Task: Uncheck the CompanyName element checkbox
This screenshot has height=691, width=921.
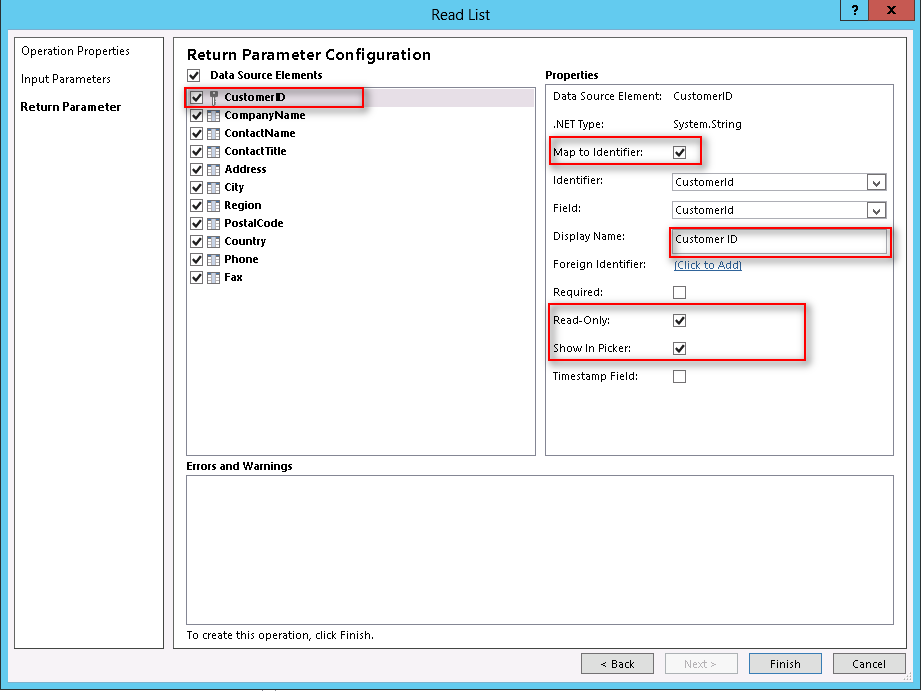Action: point(197,116)
